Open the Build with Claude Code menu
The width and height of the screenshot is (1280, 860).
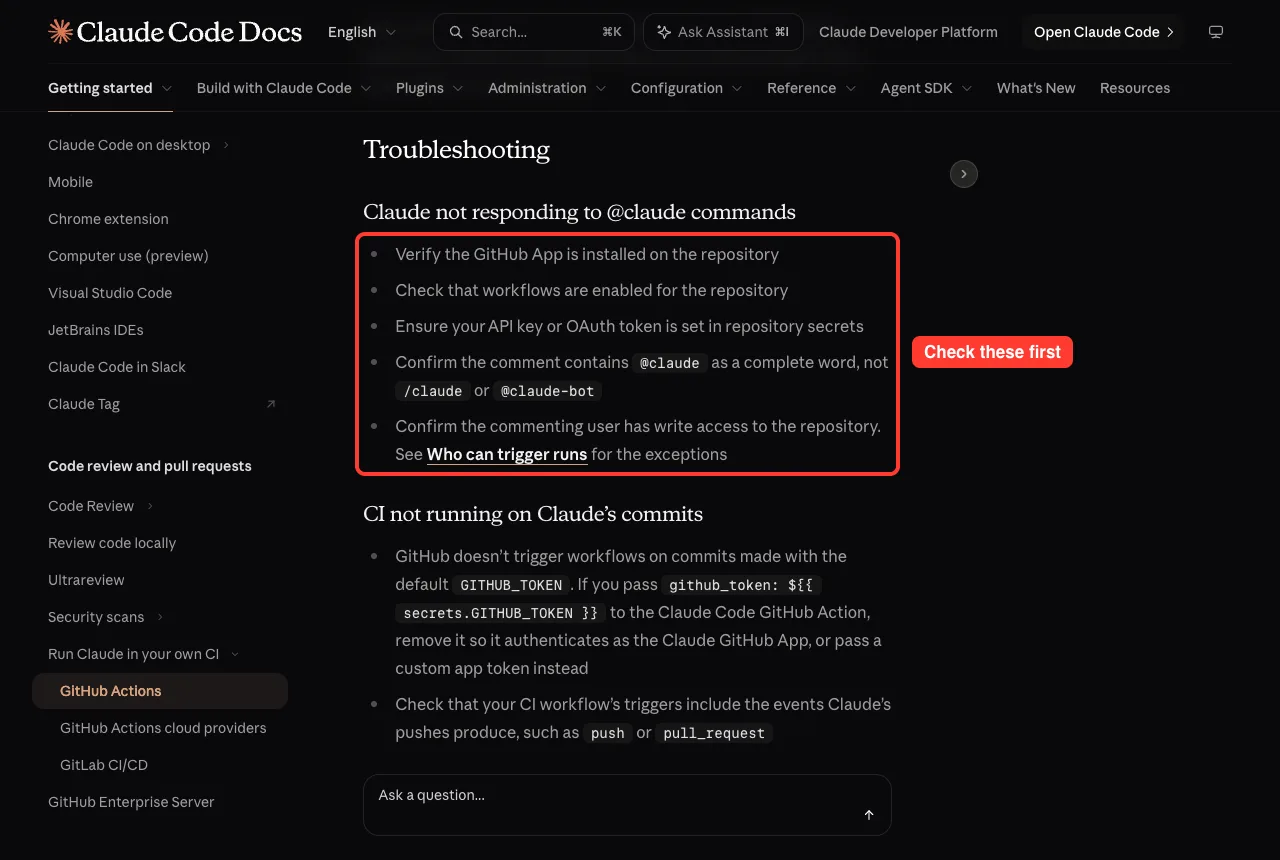pos(284,88)
